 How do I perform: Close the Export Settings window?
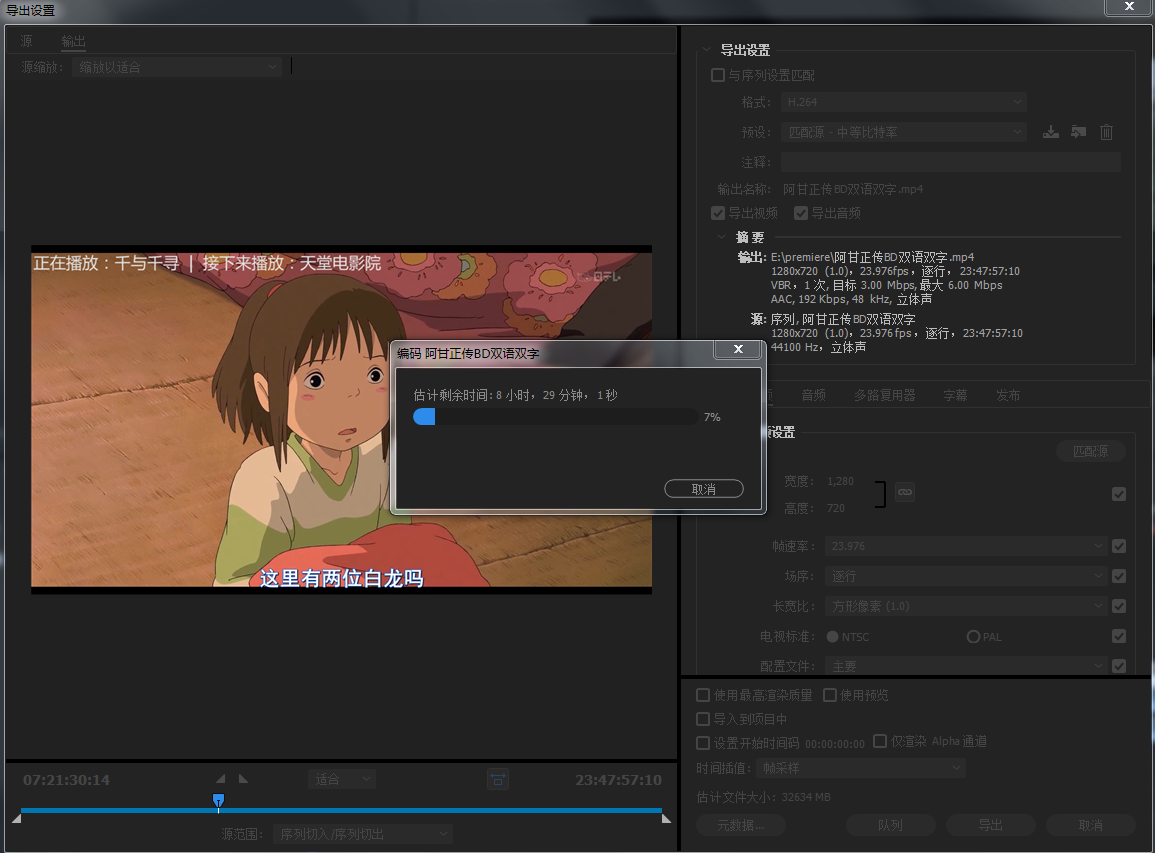click(x=1129, y=7)
